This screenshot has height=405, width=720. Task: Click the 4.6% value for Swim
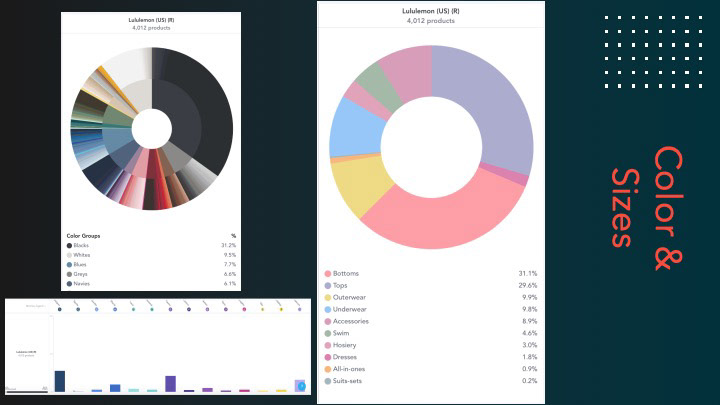pos(529,333)
